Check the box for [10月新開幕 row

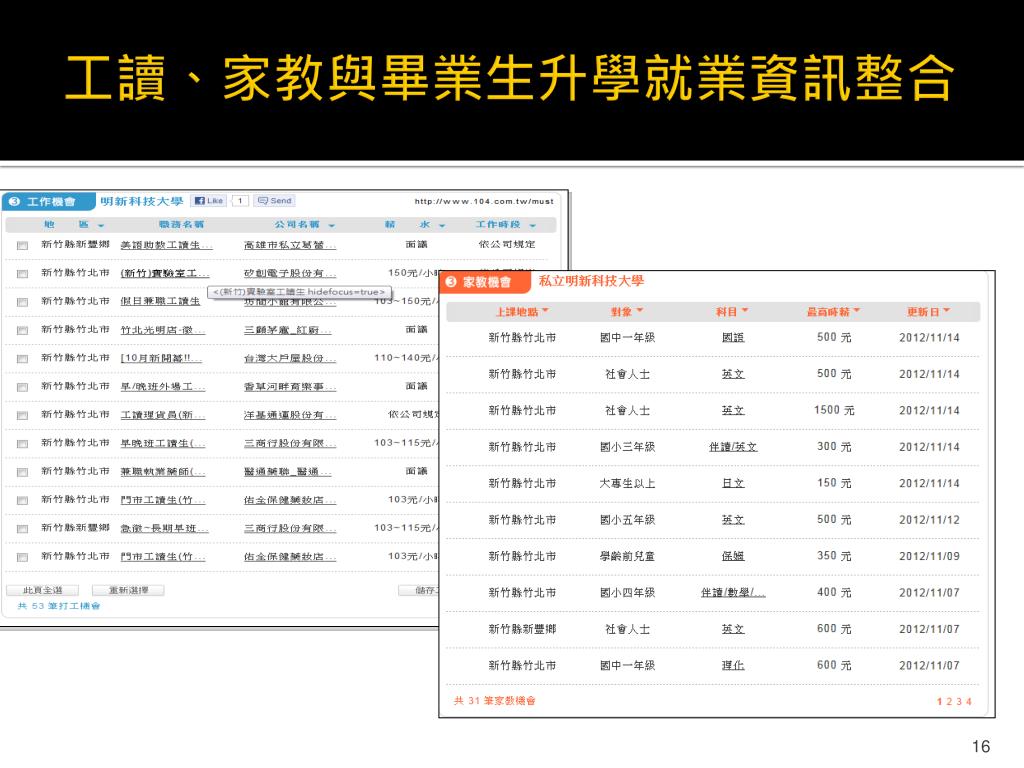(x=22, y=359)
